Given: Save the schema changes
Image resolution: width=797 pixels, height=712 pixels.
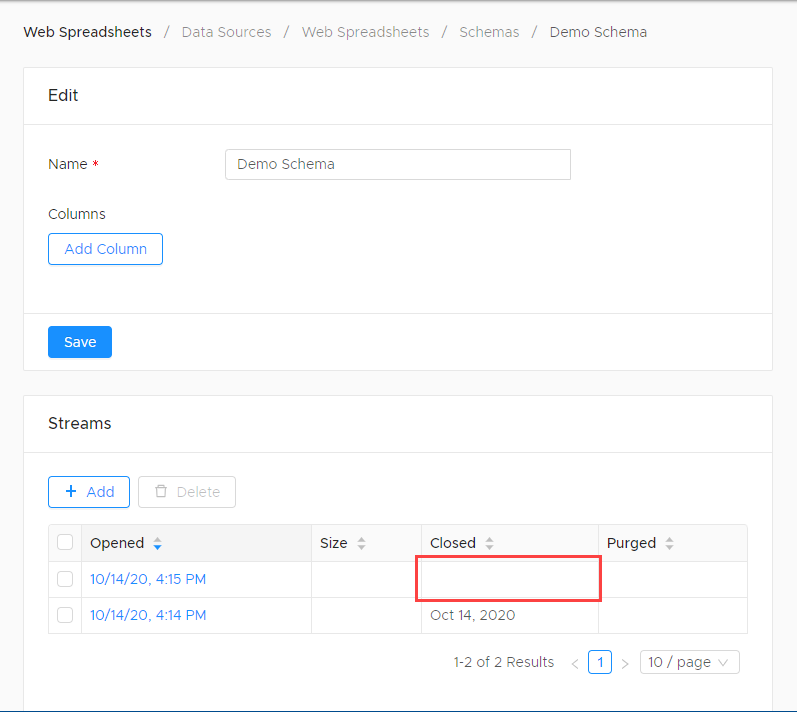Looking at the screenshot, I should point(80,342).
